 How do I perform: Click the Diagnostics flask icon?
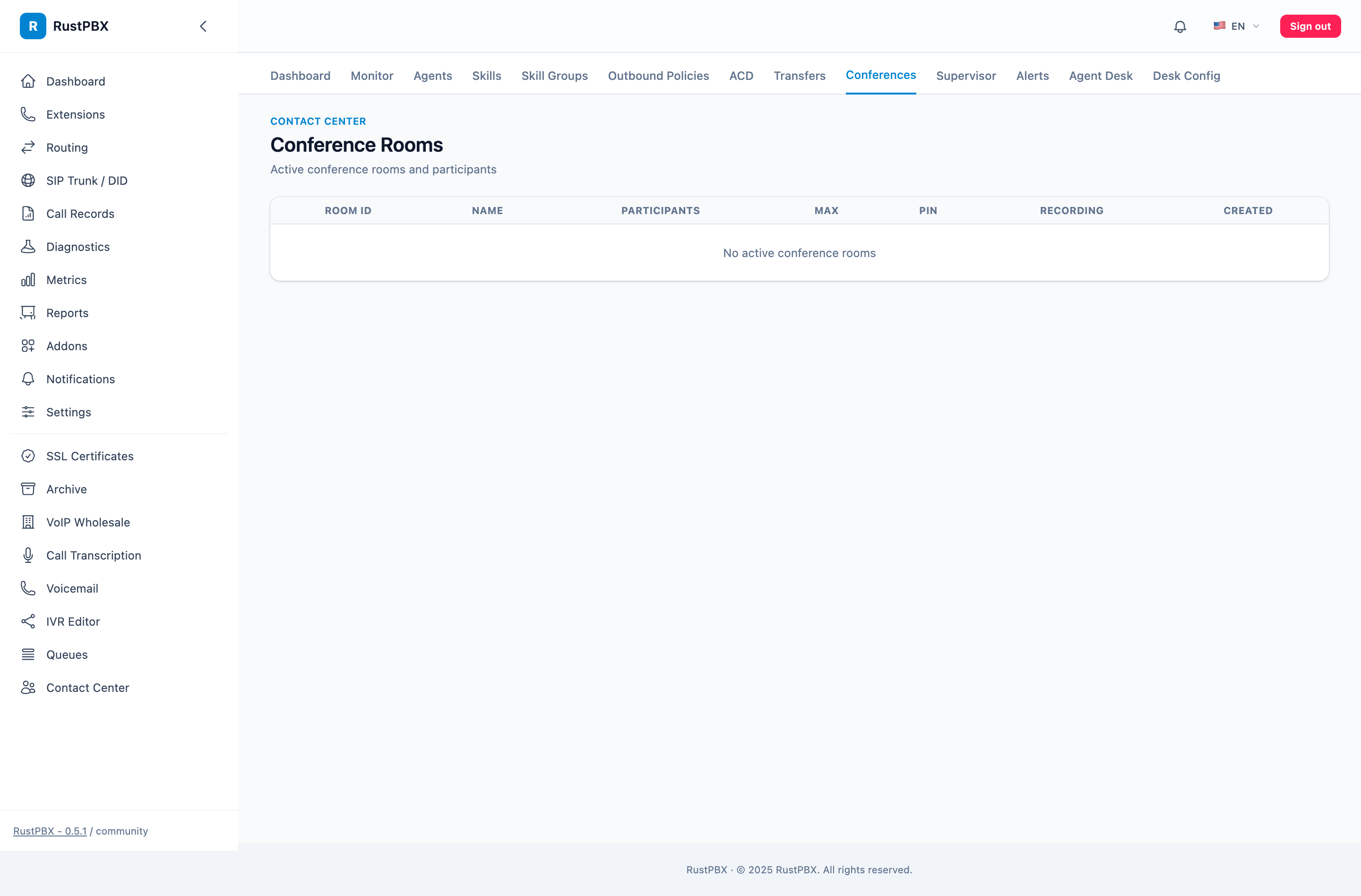28,246
